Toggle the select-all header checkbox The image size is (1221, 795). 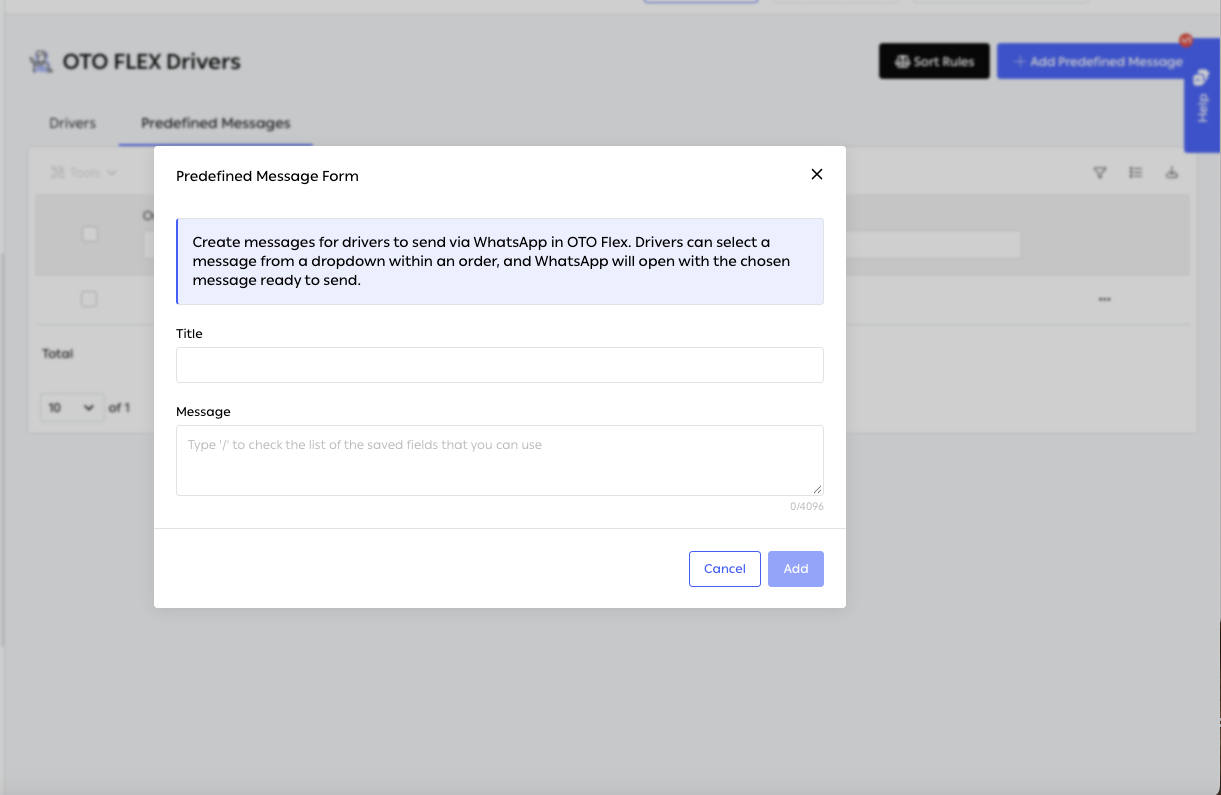tap(89, 234)
